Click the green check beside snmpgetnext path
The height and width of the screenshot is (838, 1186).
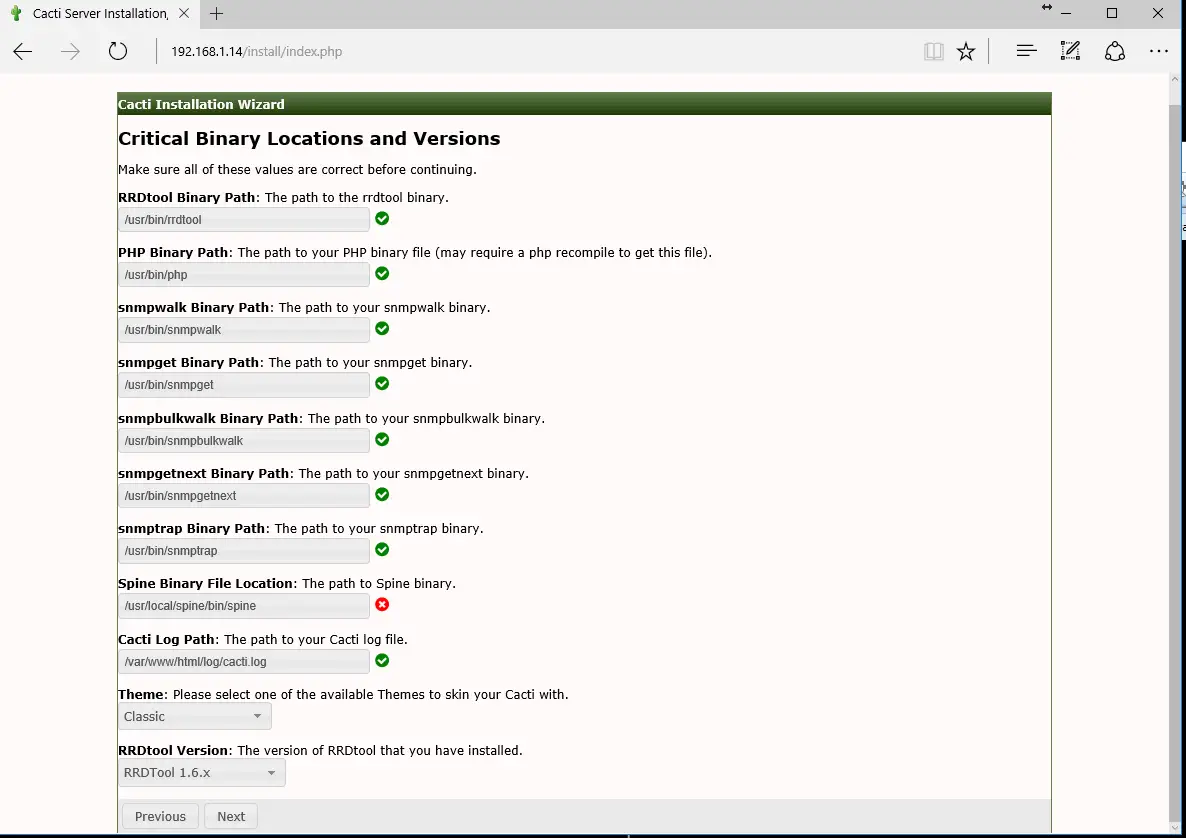pos(382,495)
